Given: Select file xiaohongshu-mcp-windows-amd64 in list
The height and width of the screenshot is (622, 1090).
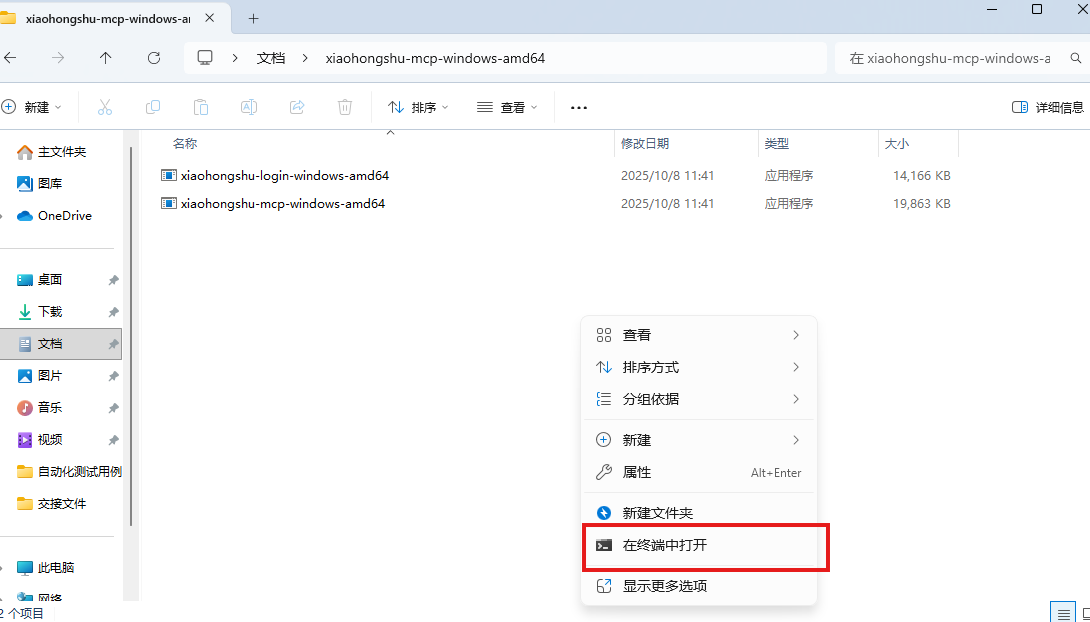Looking at the screenshot, I should pyautogui.click(x=283, y=204).
